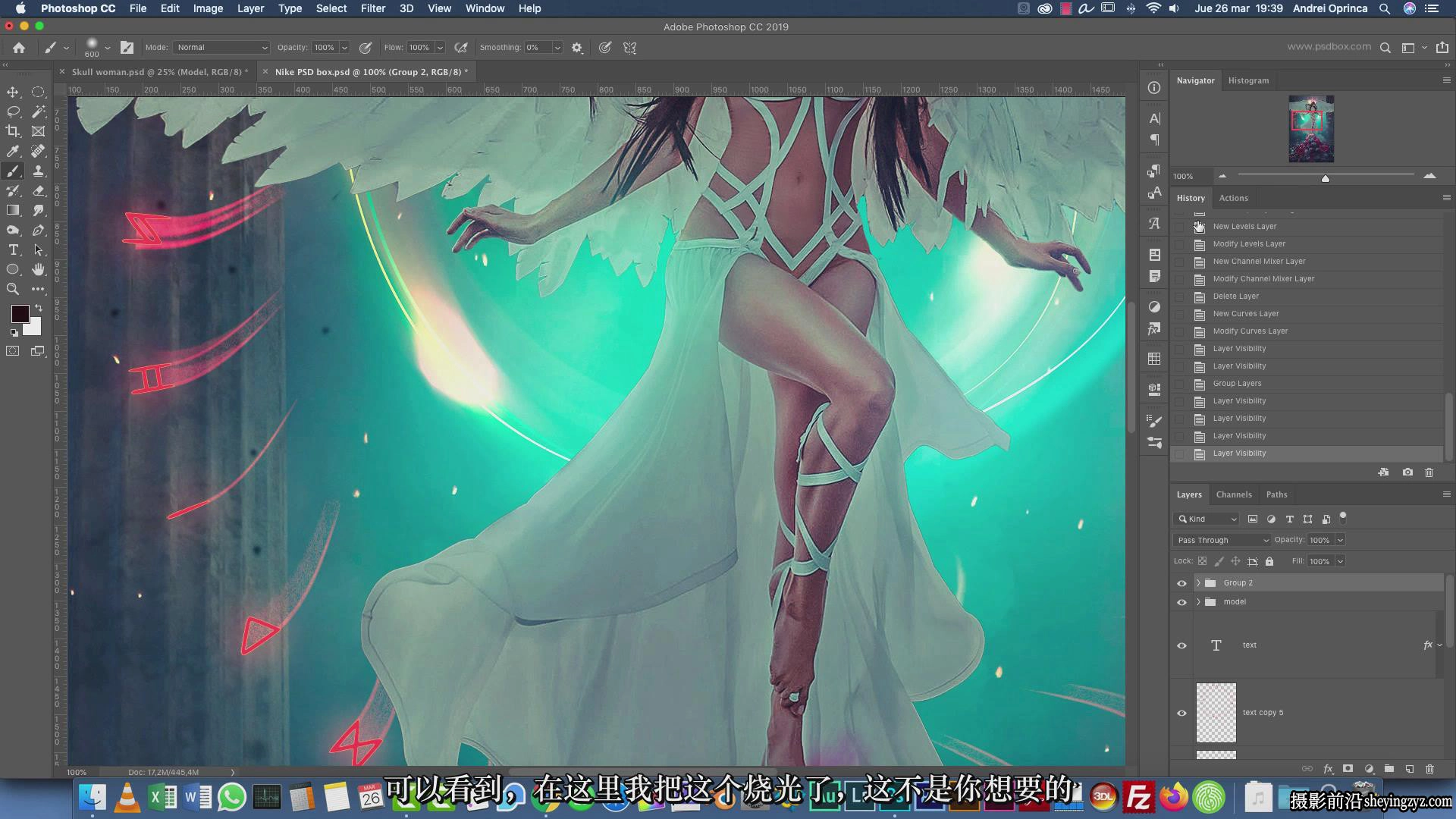Open the layer Fill percentage dropdown
Image resolution: width=1456 pixels, height=819 pixels.
pos(1340,562)
